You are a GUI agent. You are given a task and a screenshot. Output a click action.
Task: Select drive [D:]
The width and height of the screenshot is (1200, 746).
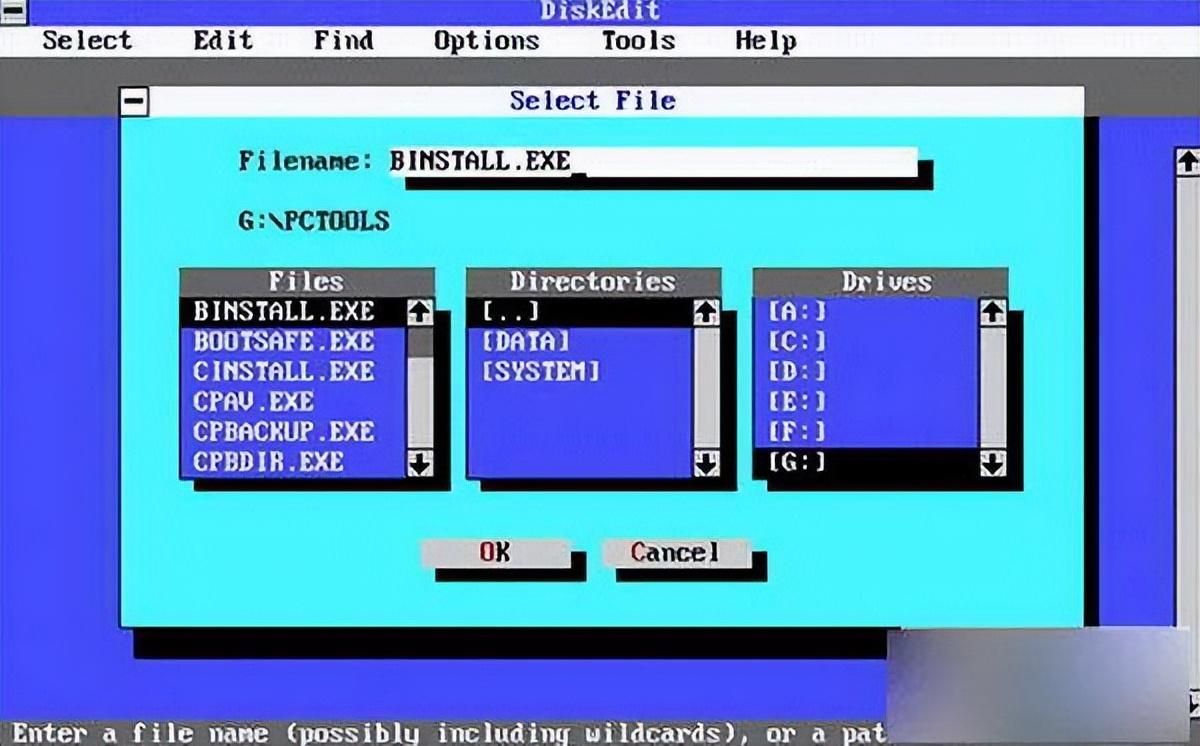pos(866,371)
